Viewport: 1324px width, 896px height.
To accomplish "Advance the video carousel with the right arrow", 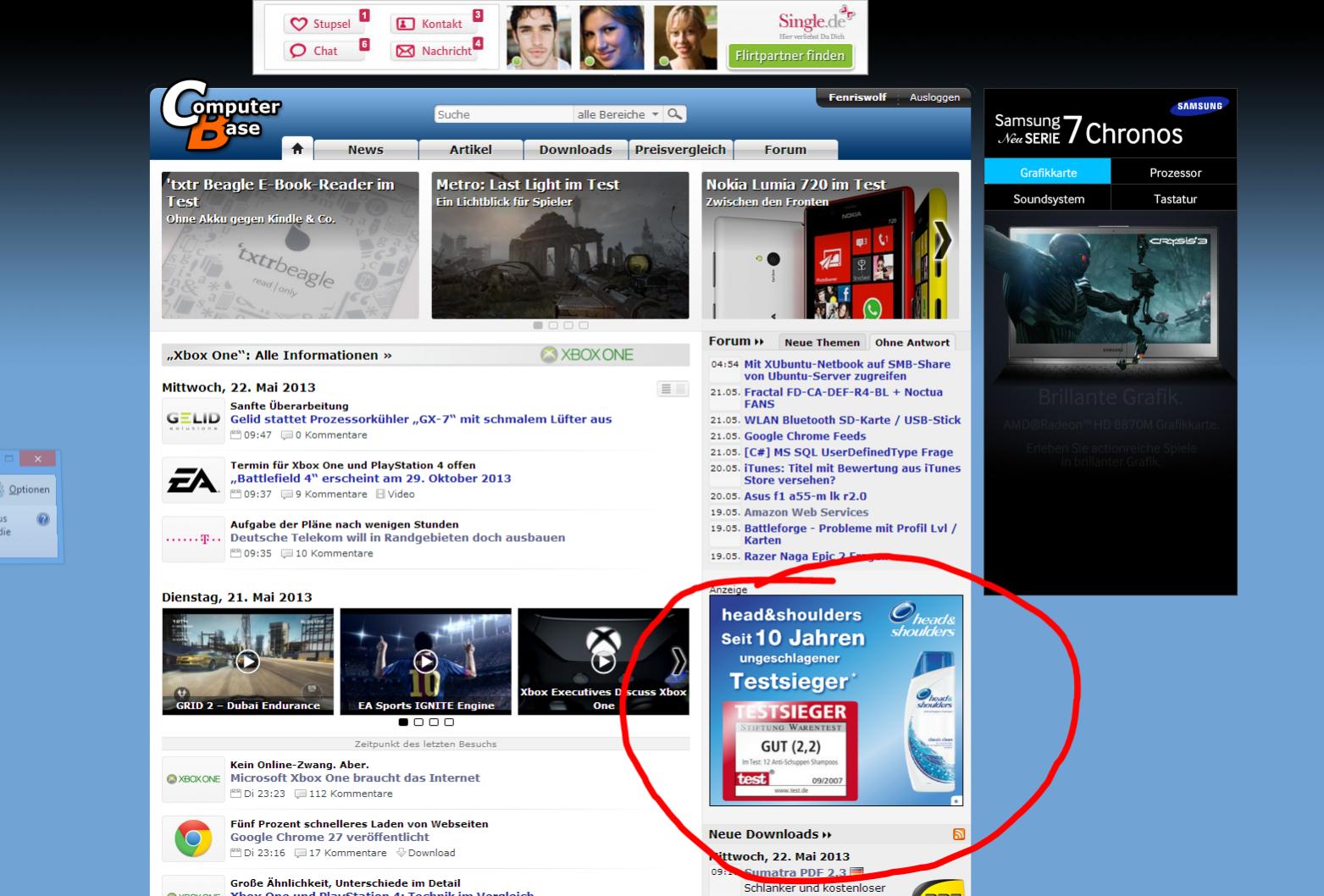I will [679, 661].
